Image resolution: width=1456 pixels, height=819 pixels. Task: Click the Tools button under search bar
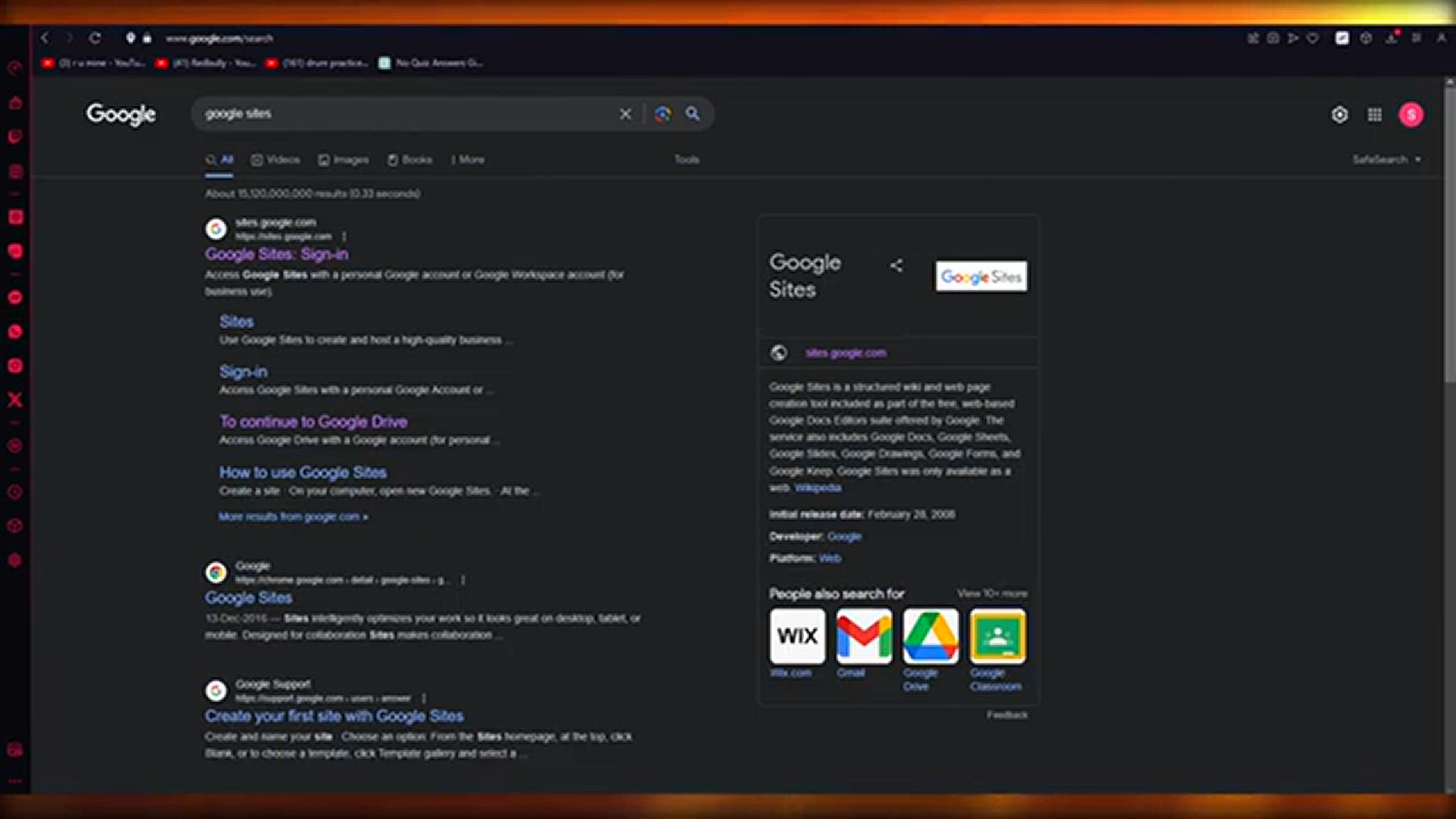(x=686, y=159)
